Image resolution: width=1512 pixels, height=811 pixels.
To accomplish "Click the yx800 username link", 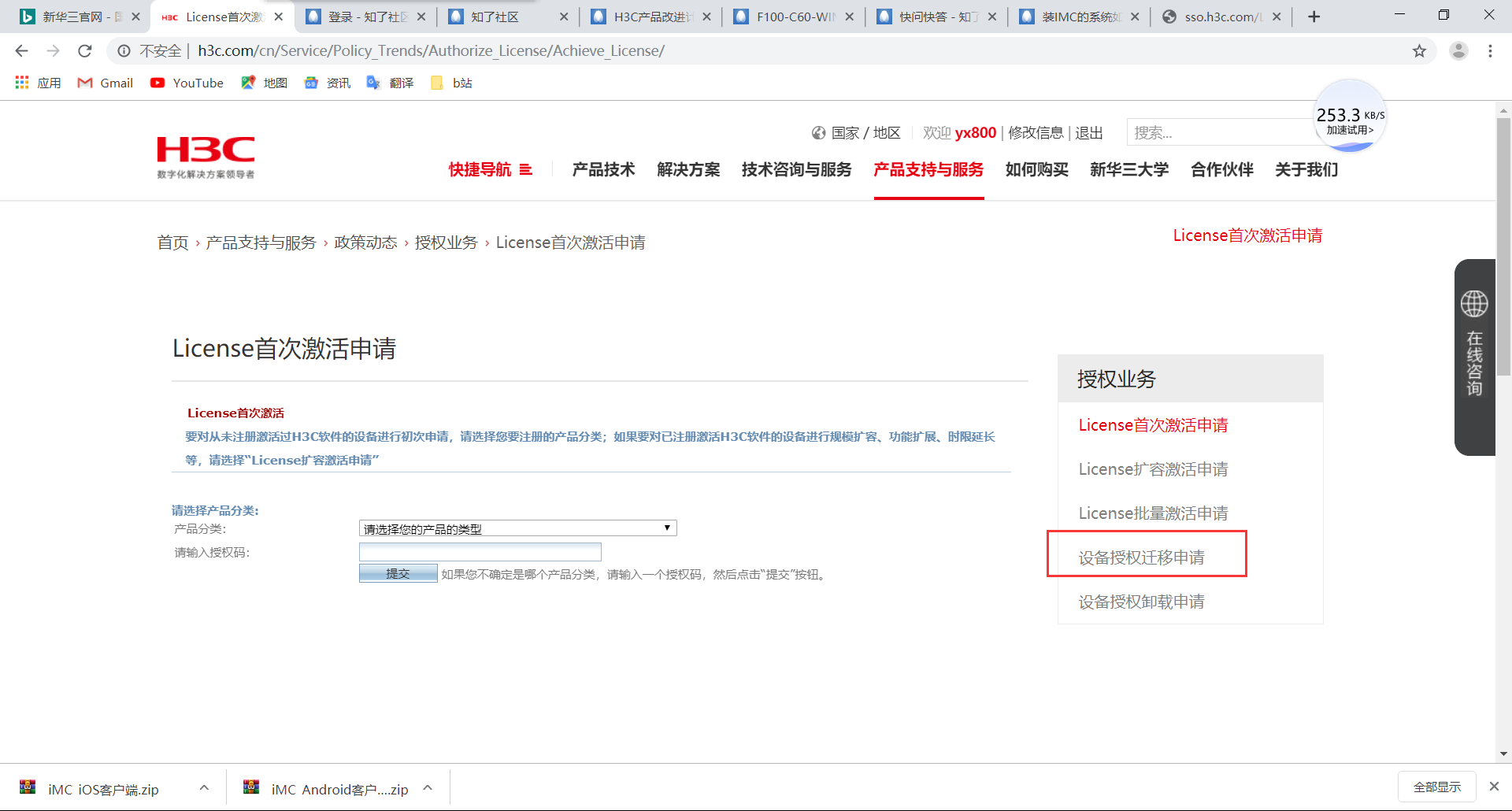I will click(976, 133).
